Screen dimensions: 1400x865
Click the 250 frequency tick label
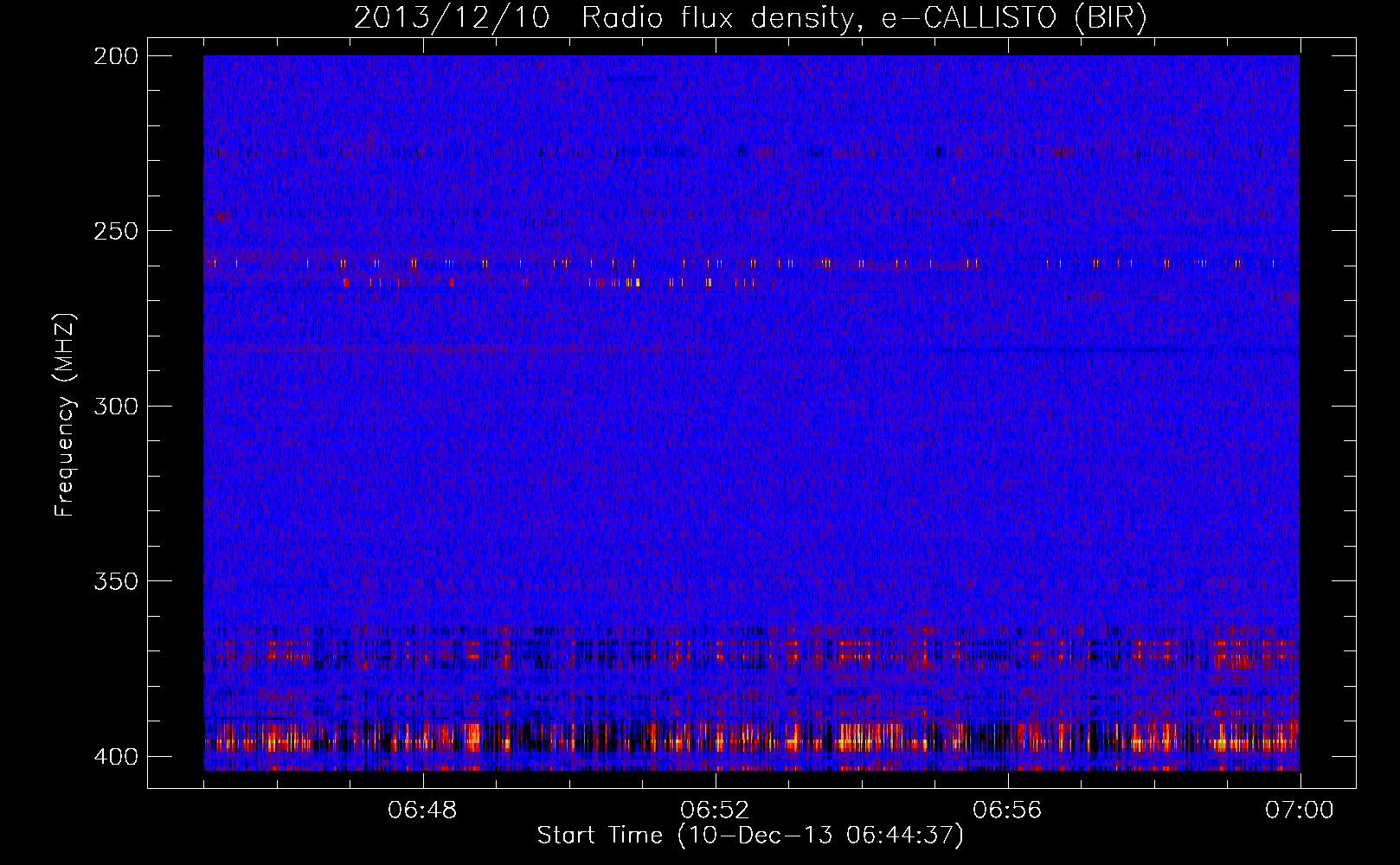(x=115, y=231)
